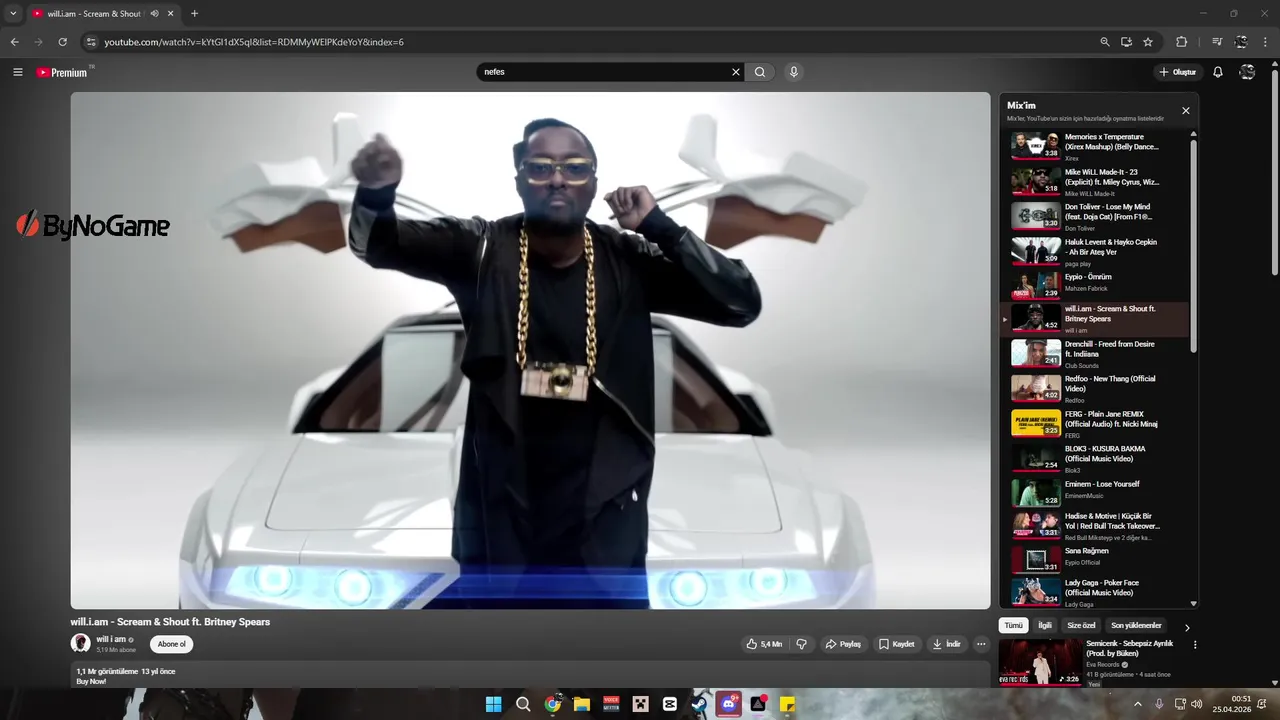The height and width of the screenshot is (720, 1280).
Task: Open zoom indicator in address bar
Action: [x=1104, y=42]
